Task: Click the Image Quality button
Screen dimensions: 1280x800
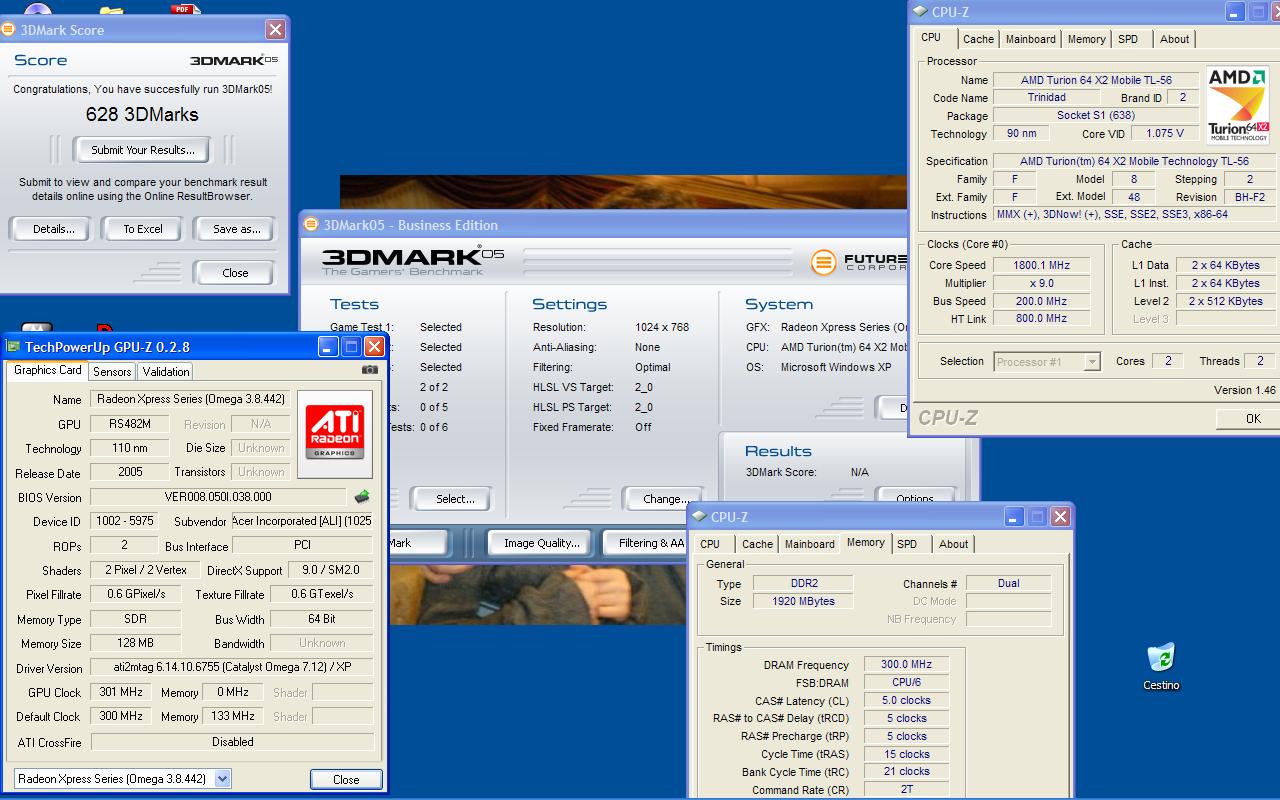Action: coord(542,543)
